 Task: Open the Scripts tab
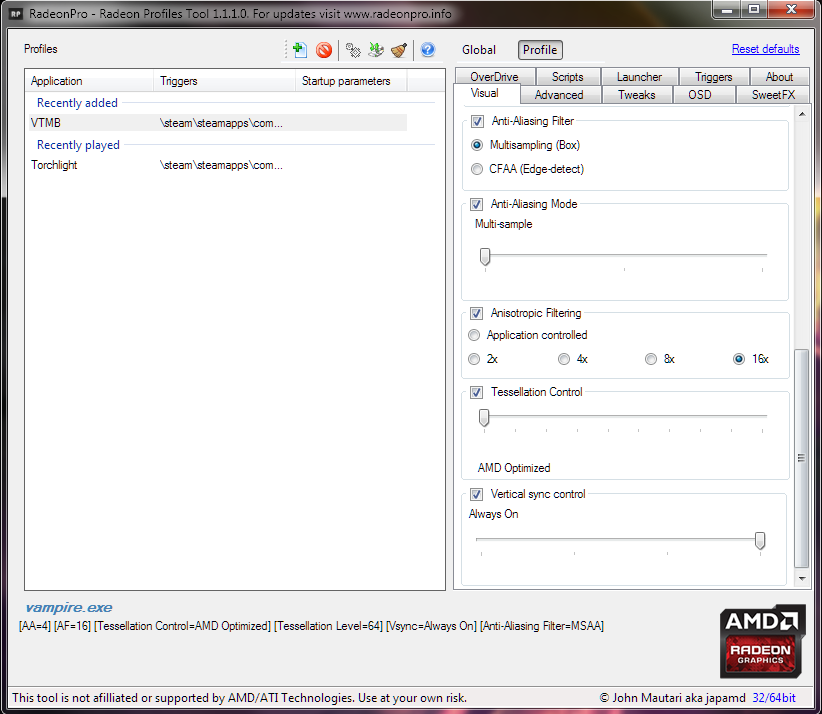[568, 77]
